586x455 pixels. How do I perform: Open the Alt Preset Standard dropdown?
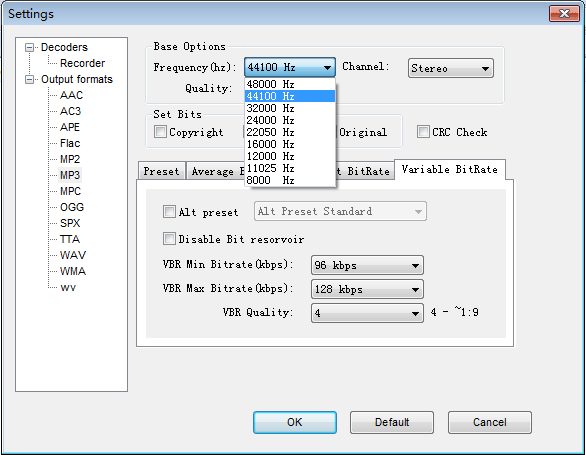tap(340, 211)
